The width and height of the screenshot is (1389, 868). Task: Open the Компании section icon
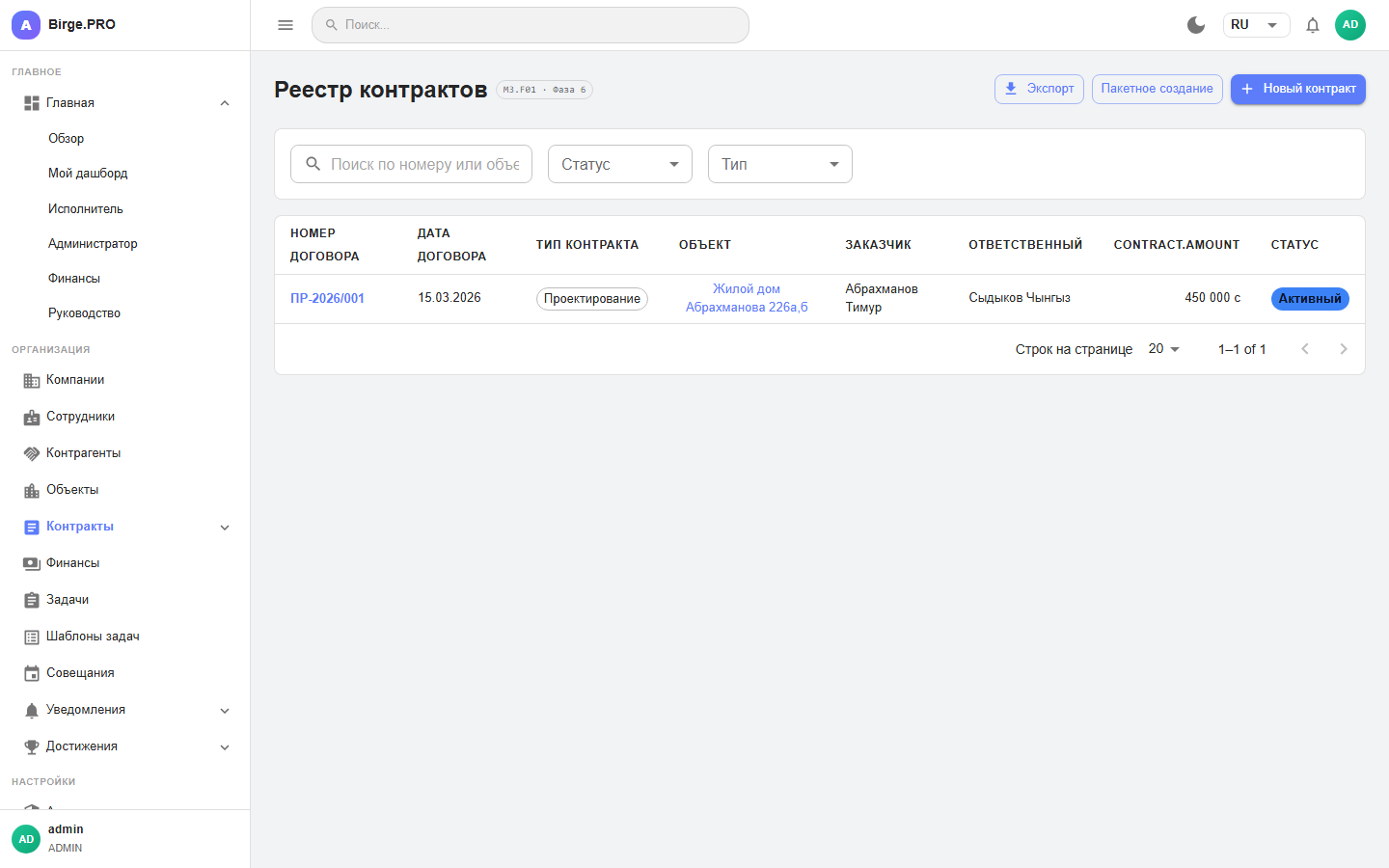point(28,379)
